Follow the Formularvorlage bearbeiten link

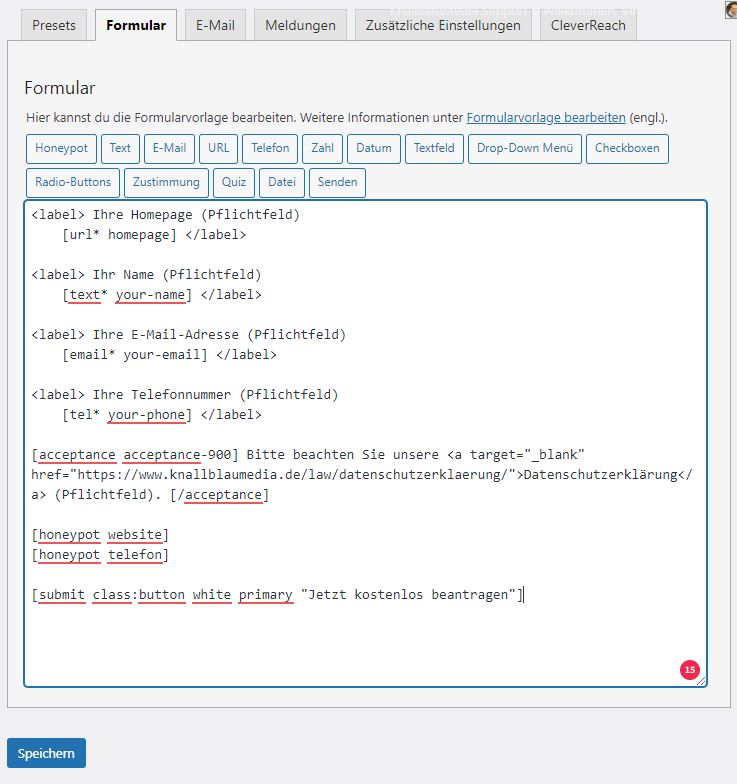tap(546, 118)
